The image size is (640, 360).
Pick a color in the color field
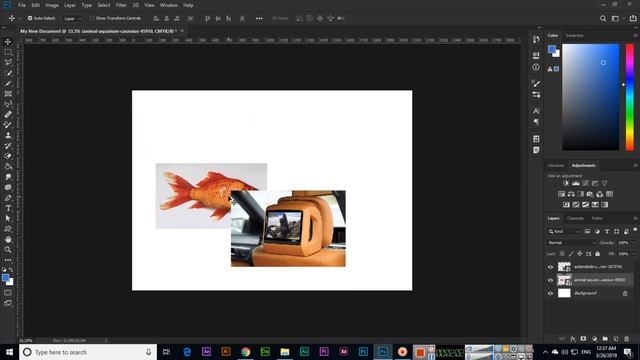[x=591, y=97]
